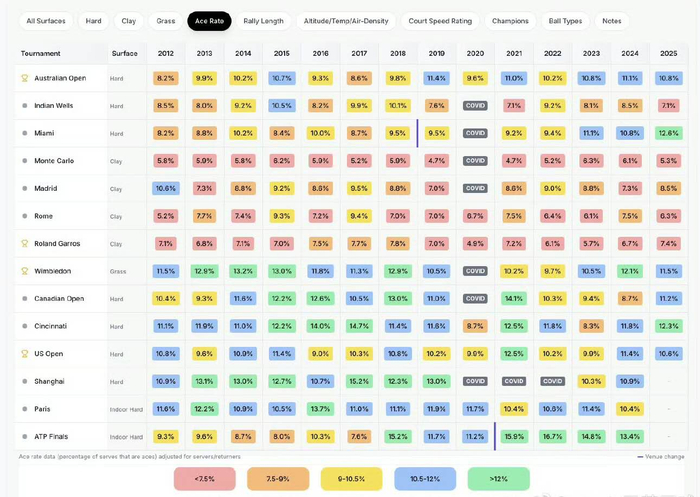The height and width of the screenshot is (497, 700).
Task: Click the trophy icon next to Roland Garros
Action: tap(25, 243)
